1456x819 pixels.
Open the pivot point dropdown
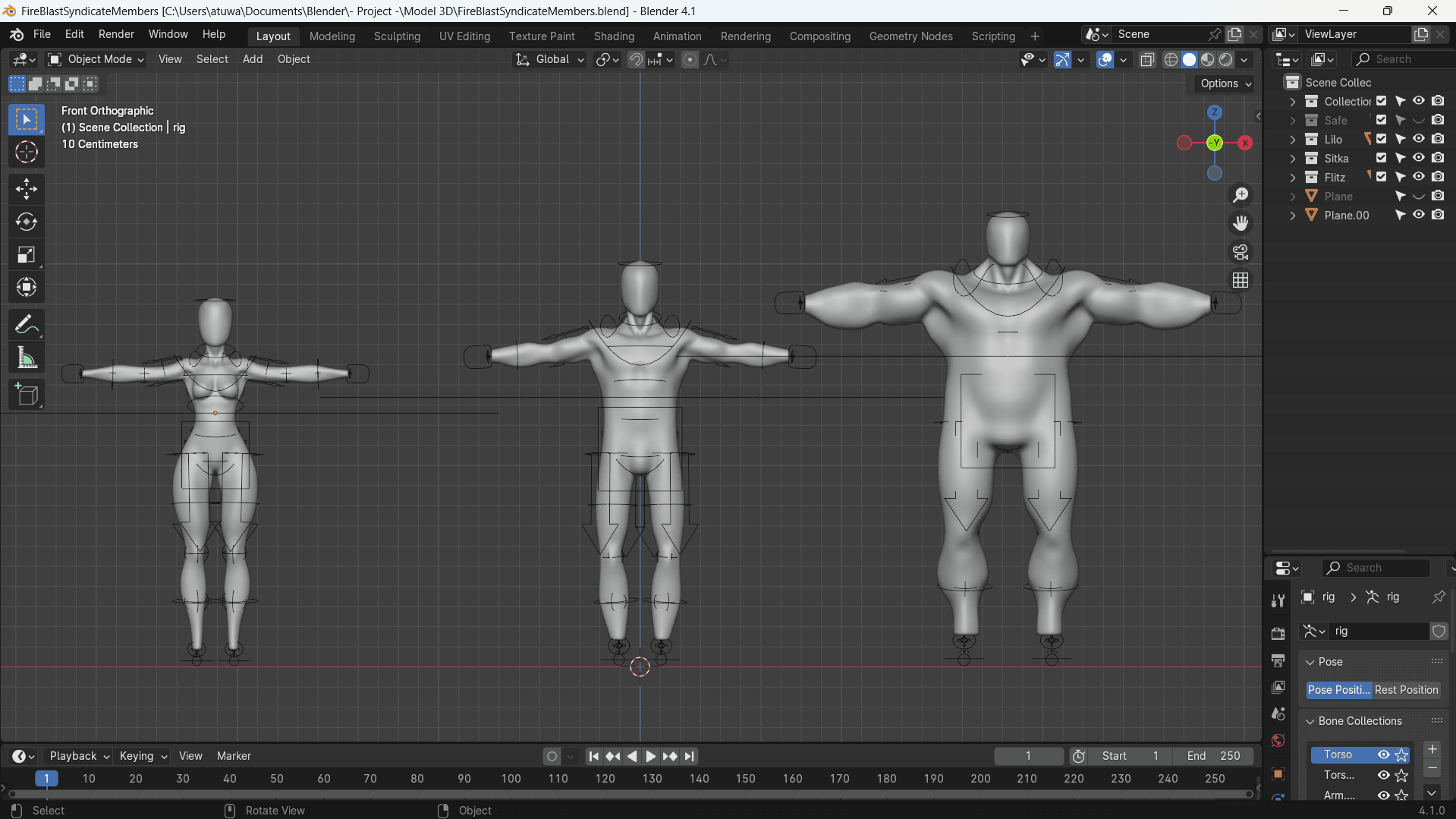tap(607, 59)
